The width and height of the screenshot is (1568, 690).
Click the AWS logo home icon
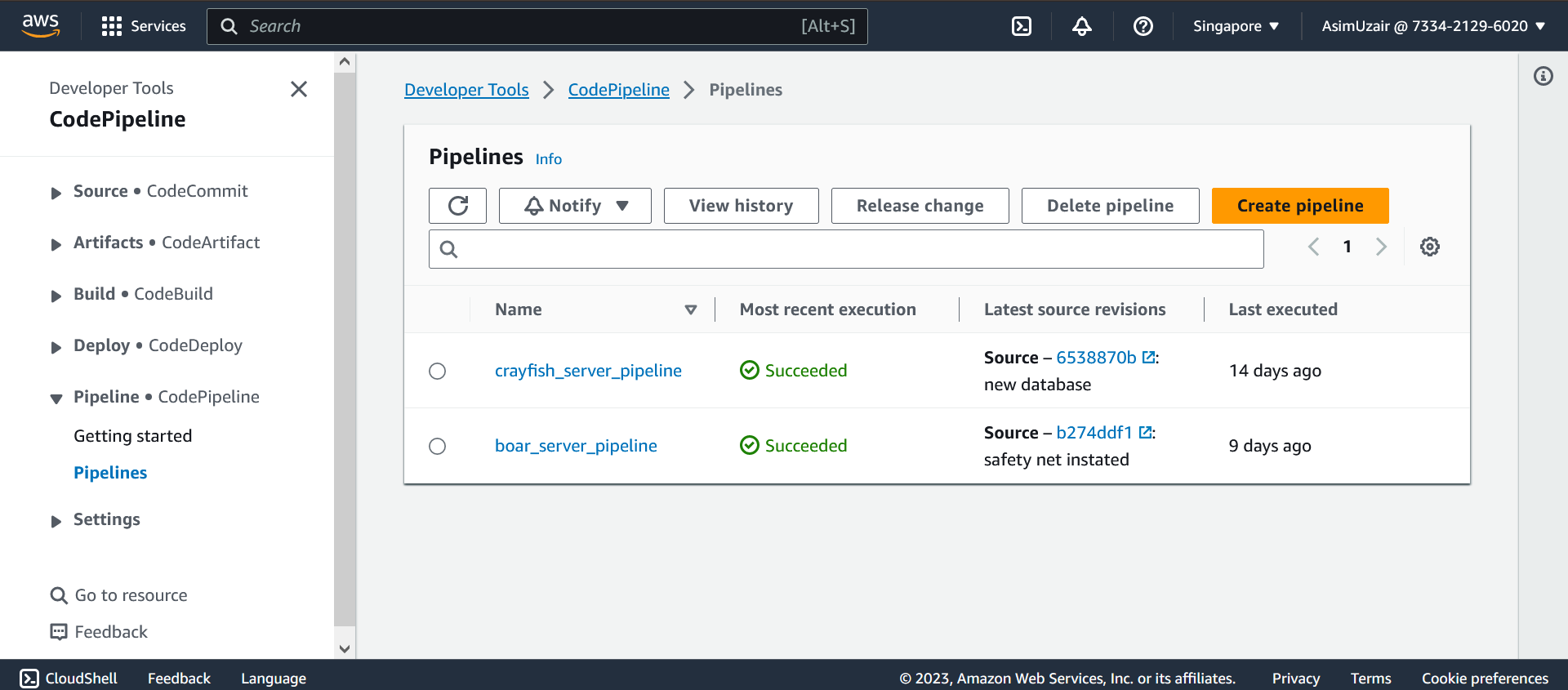(x=41, y=25)
